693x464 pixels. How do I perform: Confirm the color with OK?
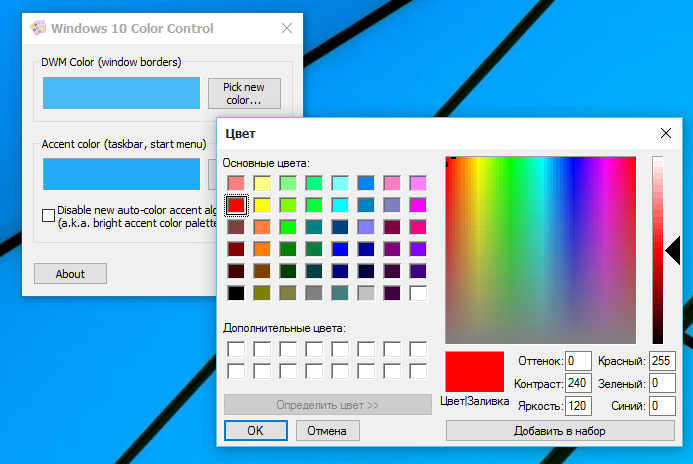tap(255, 430)
